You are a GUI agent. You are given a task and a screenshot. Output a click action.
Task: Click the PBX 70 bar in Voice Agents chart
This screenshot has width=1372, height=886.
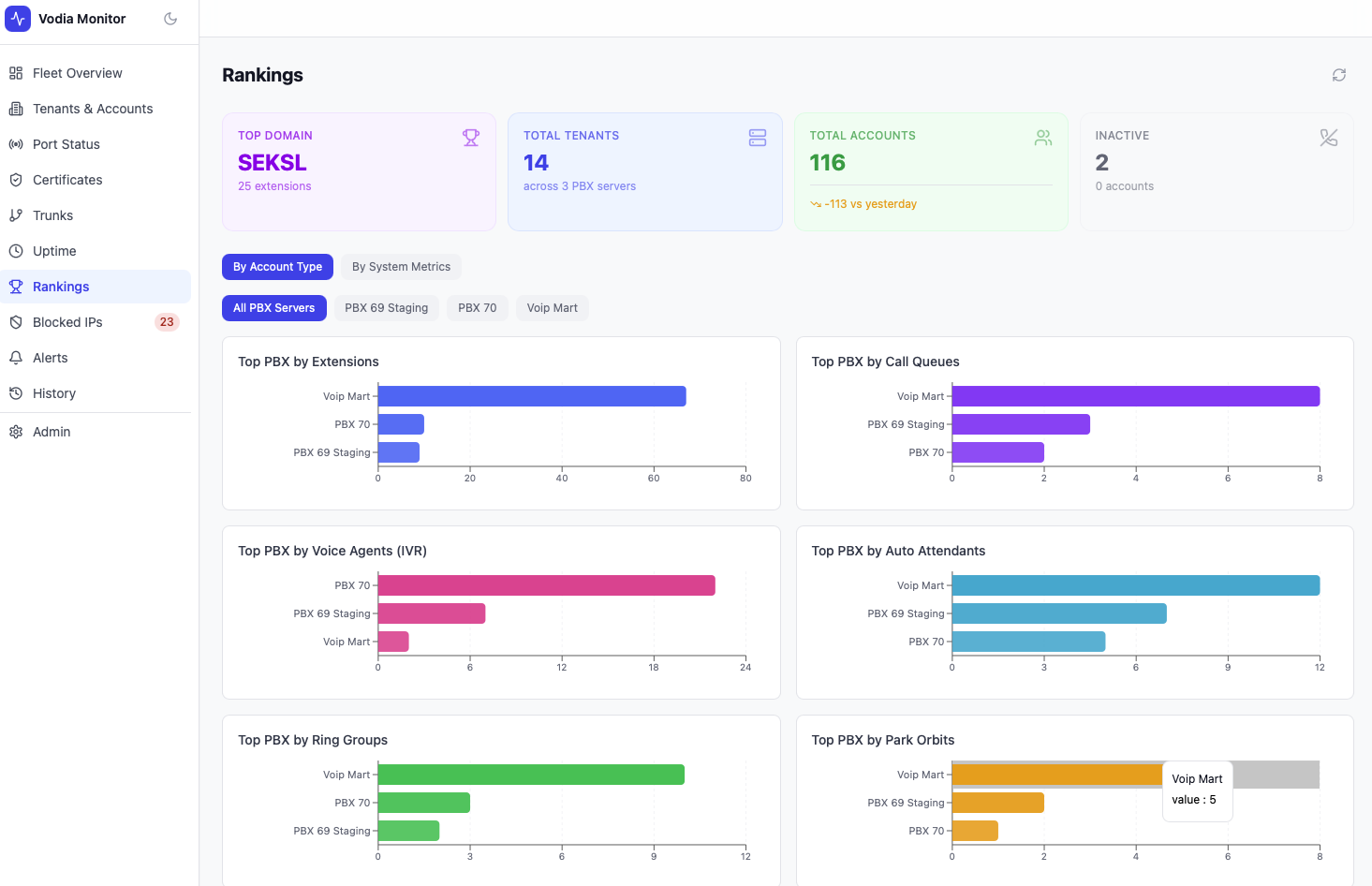[546, 585]
